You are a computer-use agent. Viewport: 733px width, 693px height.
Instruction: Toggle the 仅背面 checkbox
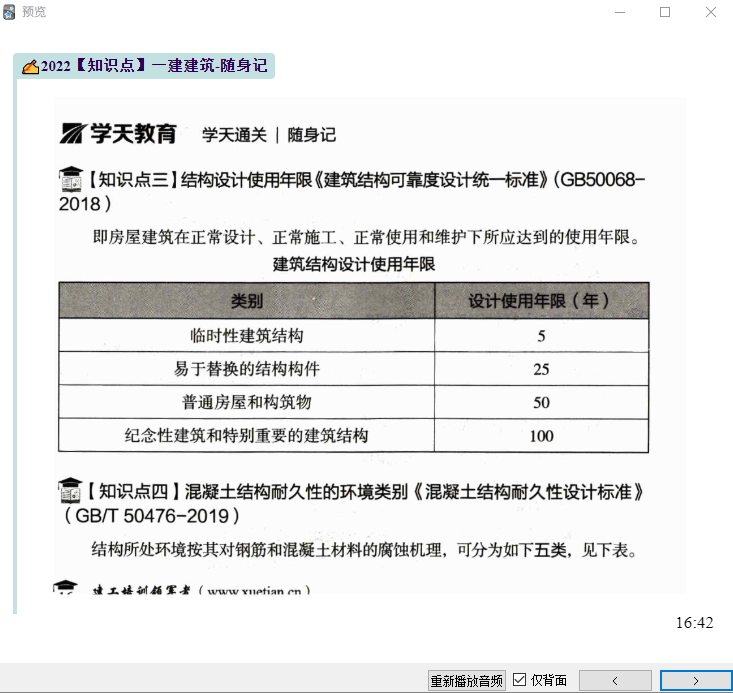519,679
